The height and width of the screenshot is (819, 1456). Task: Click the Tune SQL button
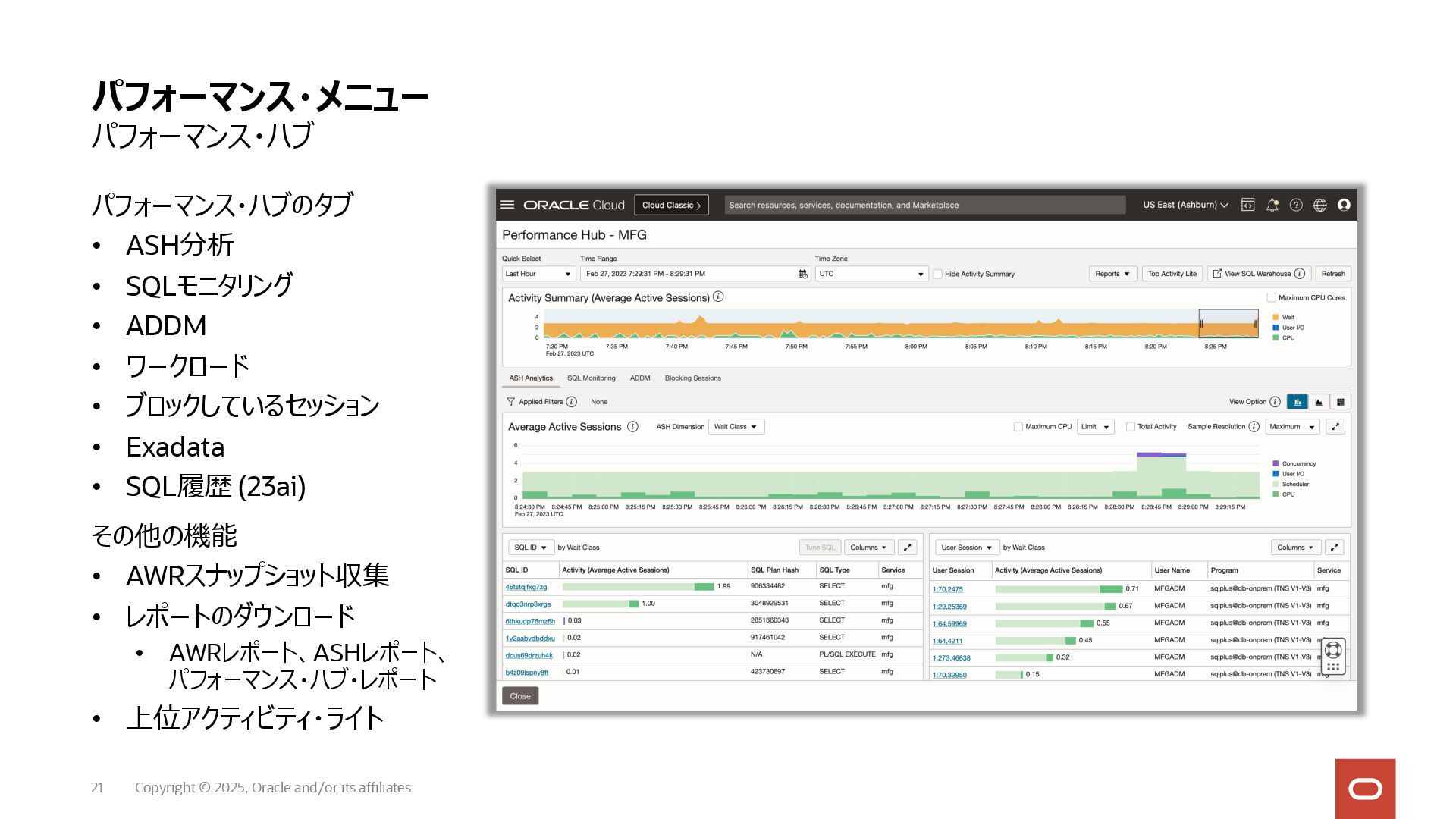[820, 548]
